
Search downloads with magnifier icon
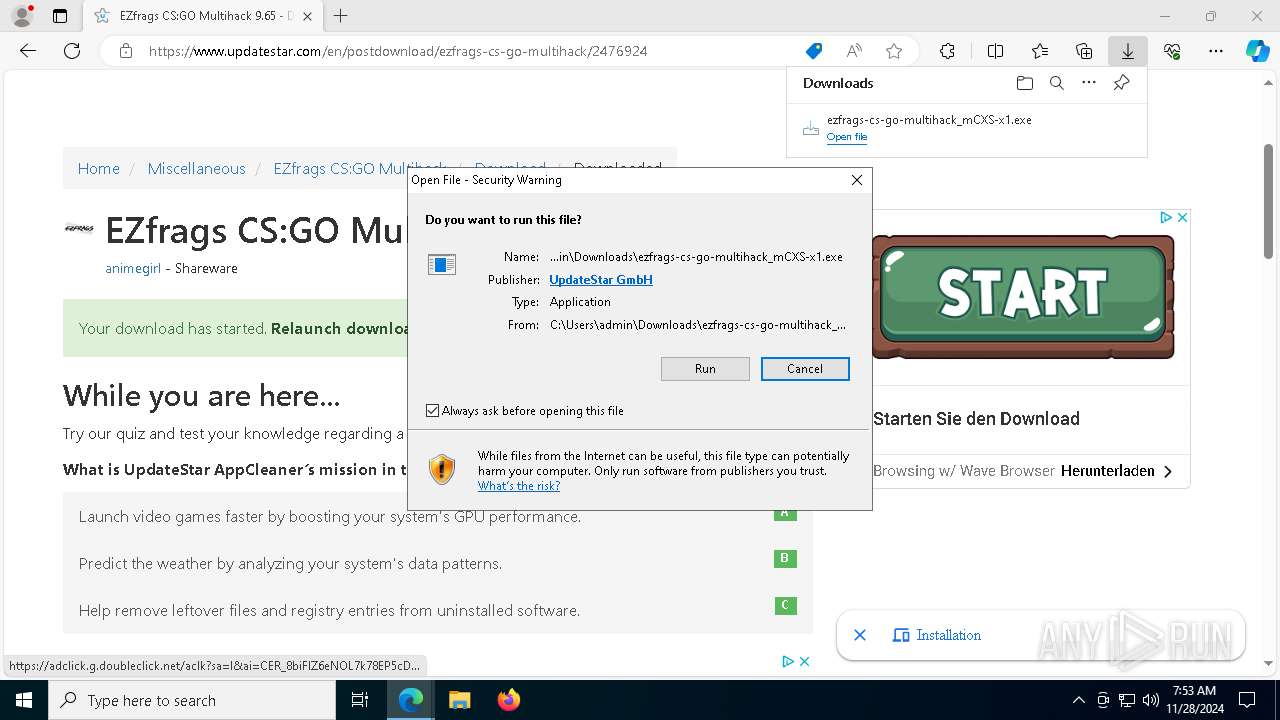coord(1056,83)
